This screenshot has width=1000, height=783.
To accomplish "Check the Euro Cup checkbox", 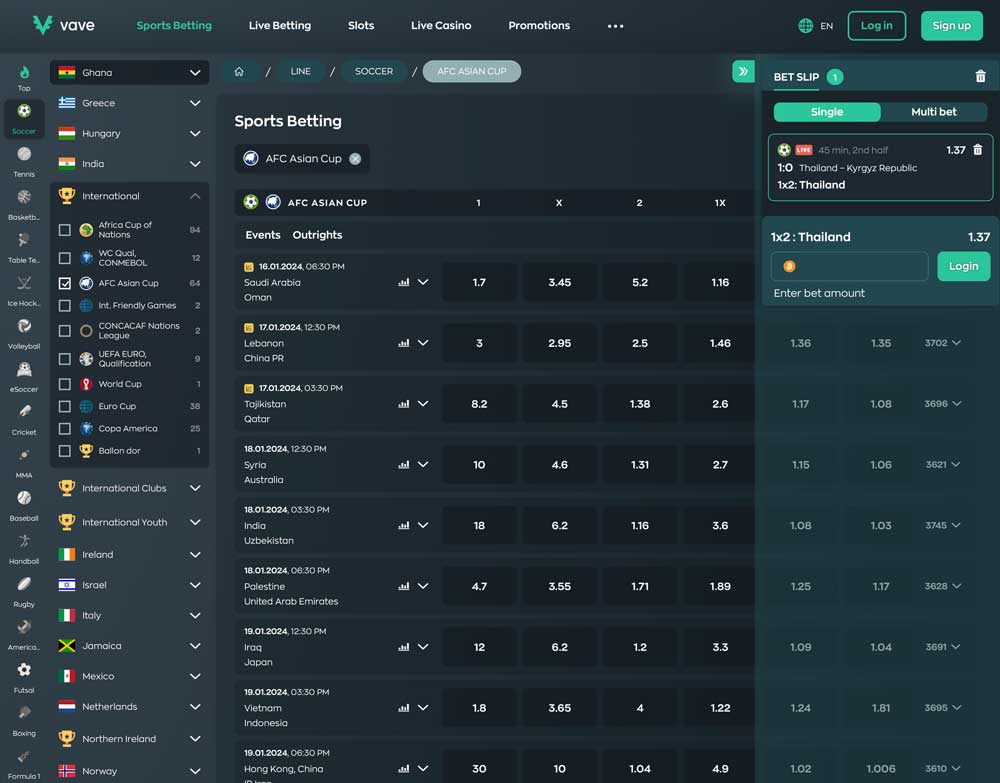I will 64,406.
